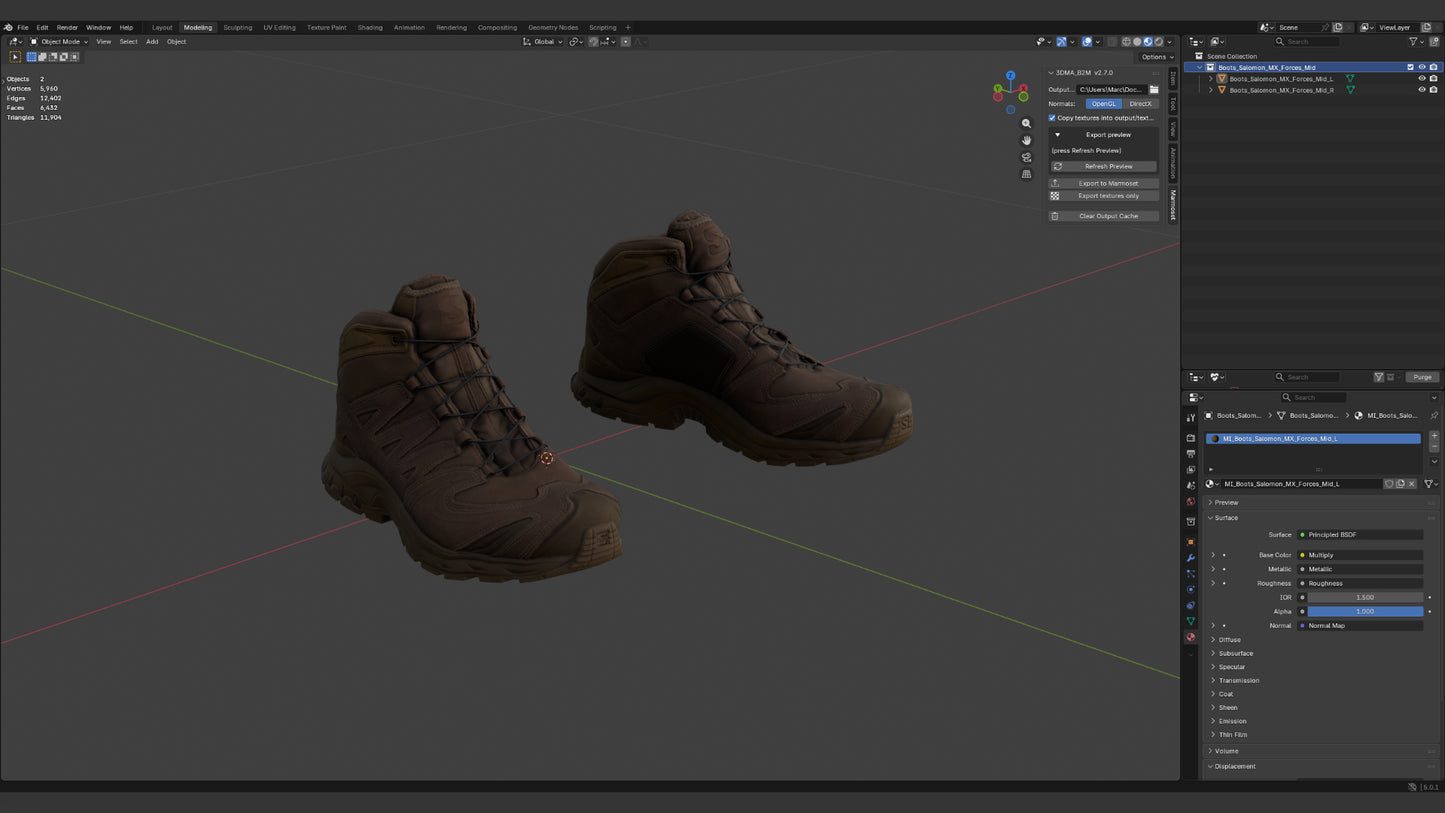Viewport: 1445px width, 813px height.
Task: Toggle fake user shield on material
Action: (x=1389, y=484)
